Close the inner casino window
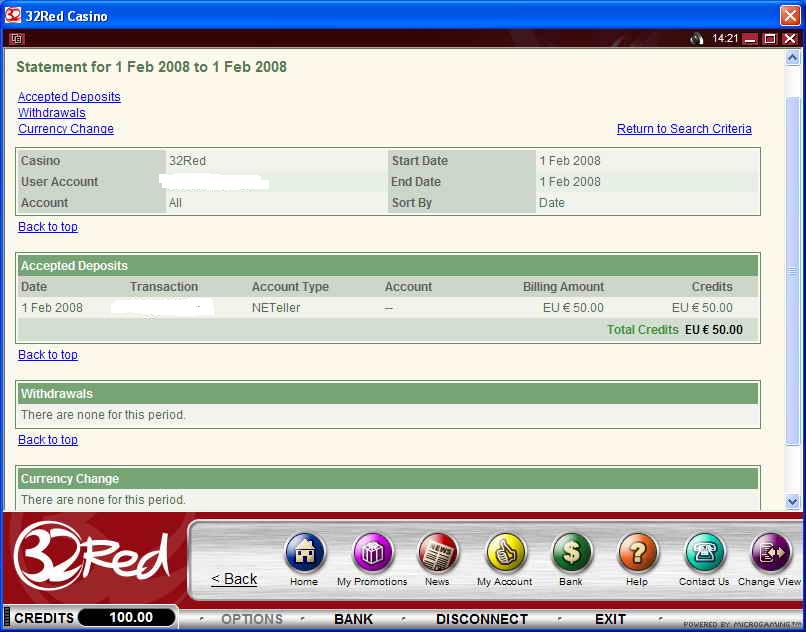Image resolution: width=806 pixels, height=632 pixels. (790, 39)
